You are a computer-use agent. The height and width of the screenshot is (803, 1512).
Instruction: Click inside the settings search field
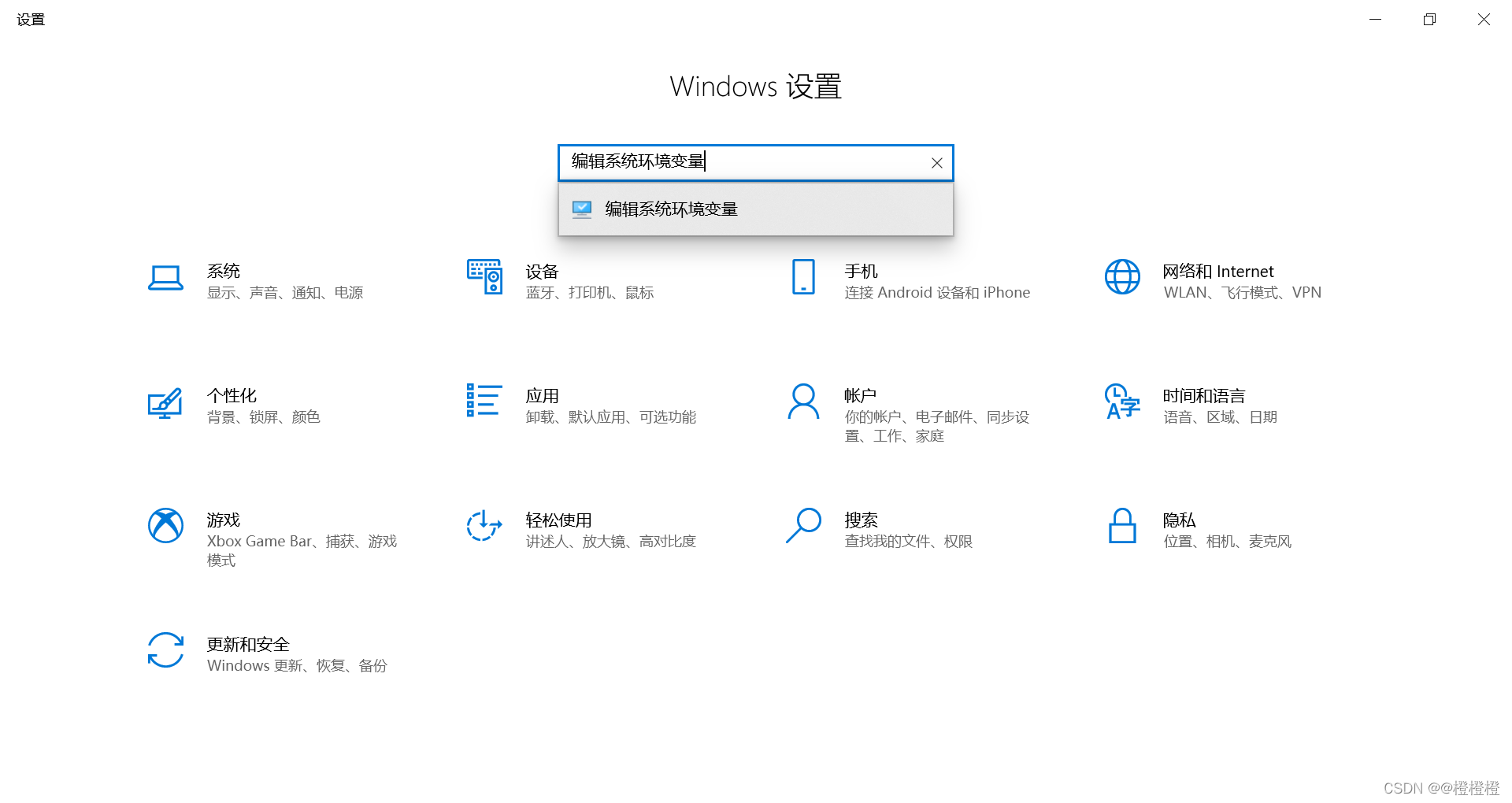click(754, 162)
